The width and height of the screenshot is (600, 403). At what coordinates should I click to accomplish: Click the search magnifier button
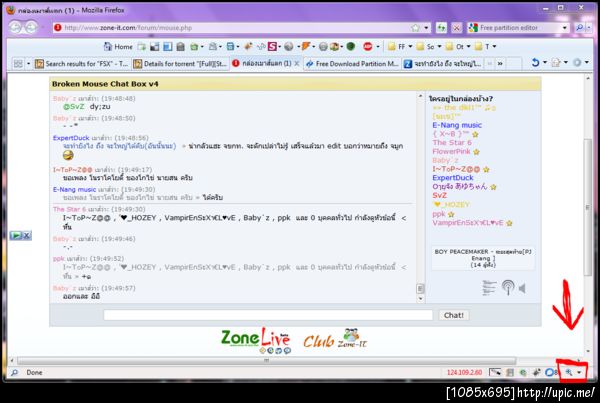coord(580,28)
